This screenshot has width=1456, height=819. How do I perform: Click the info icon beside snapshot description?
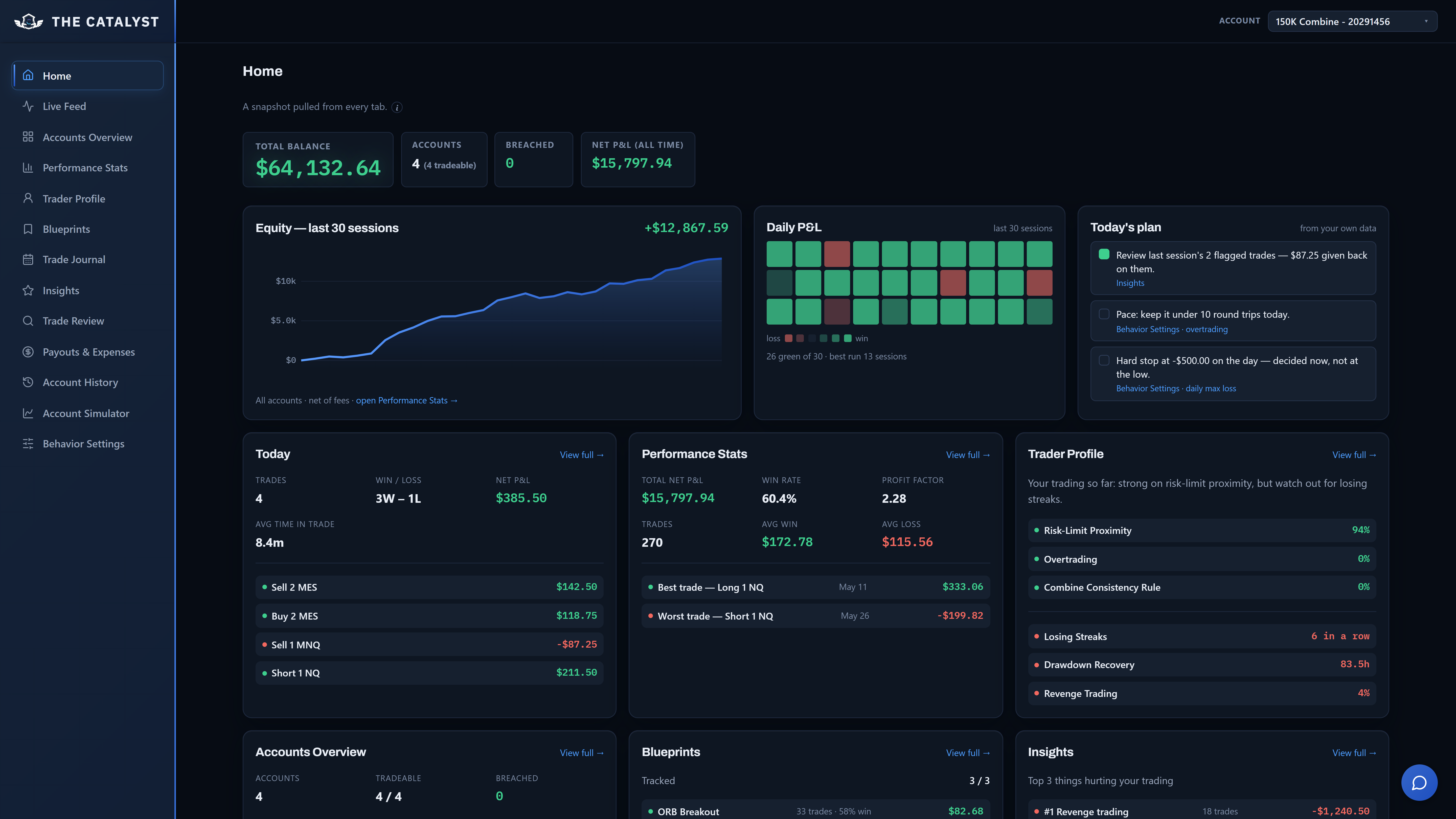(x=397, y=107)
